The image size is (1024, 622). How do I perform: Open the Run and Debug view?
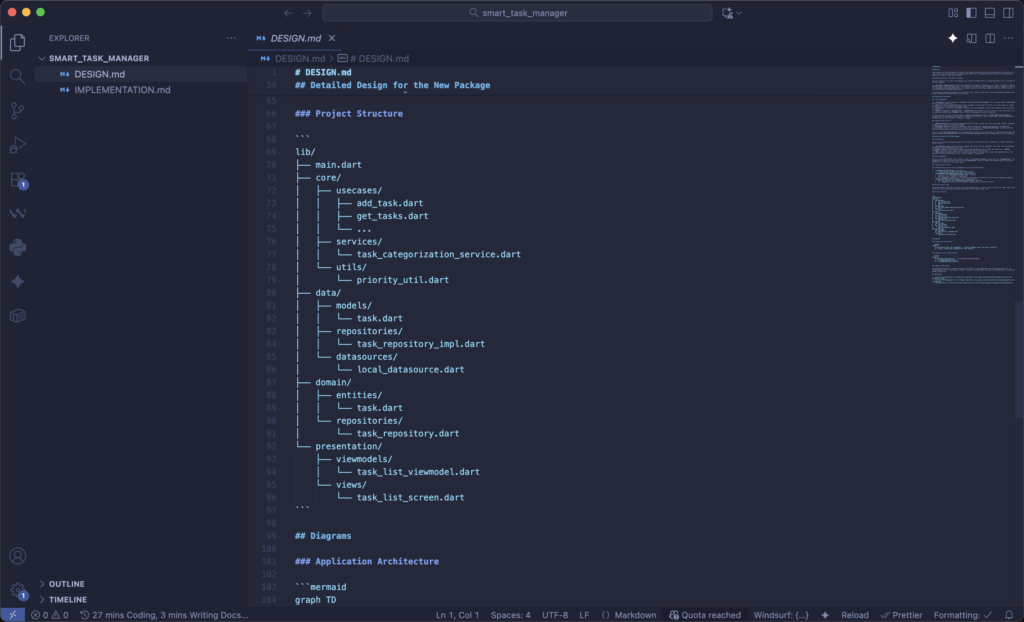click(x=17, y=145)
